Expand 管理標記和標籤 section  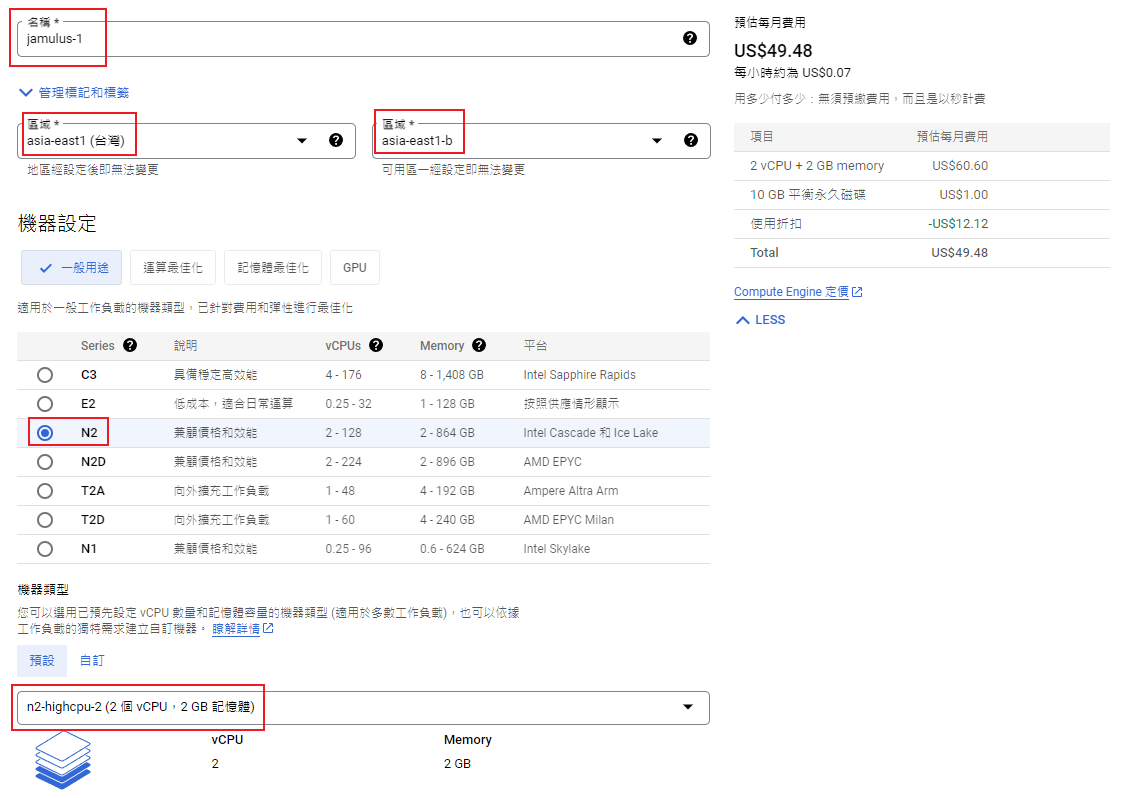[74, 92]
